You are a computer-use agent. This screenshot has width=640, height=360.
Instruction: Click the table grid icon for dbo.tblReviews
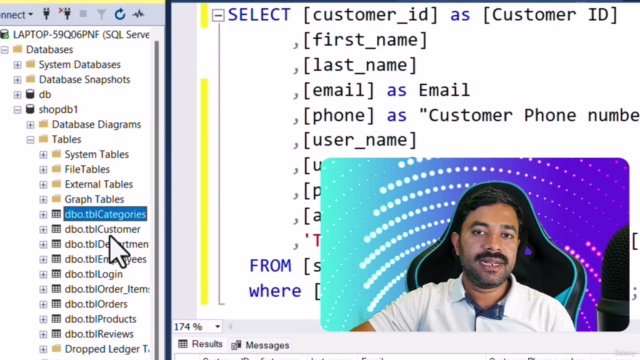[x=56, y=334]
